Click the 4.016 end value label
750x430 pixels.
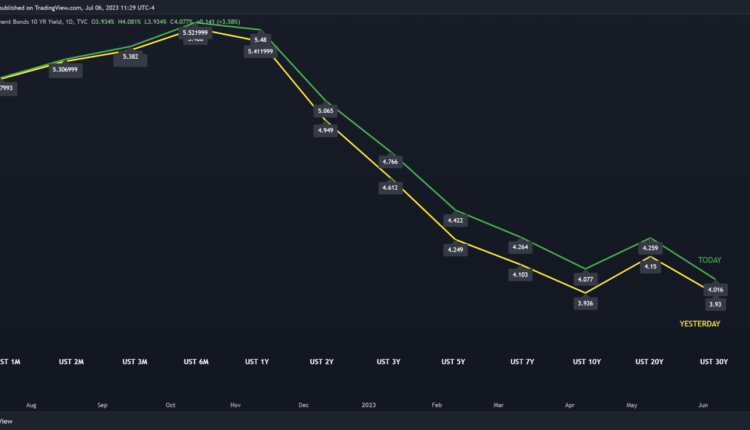tap(715, 289)
